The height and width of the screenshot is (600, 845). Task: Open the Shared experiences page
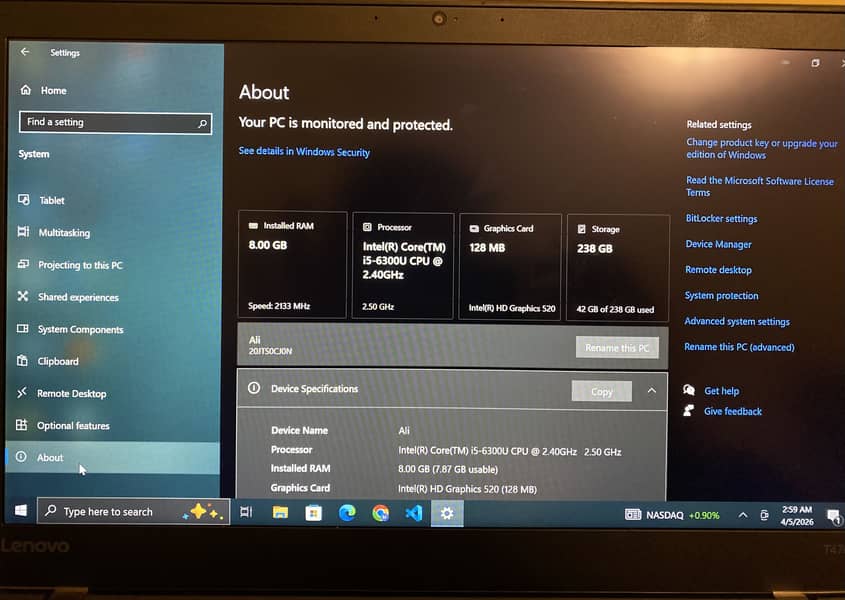(78, 297)
